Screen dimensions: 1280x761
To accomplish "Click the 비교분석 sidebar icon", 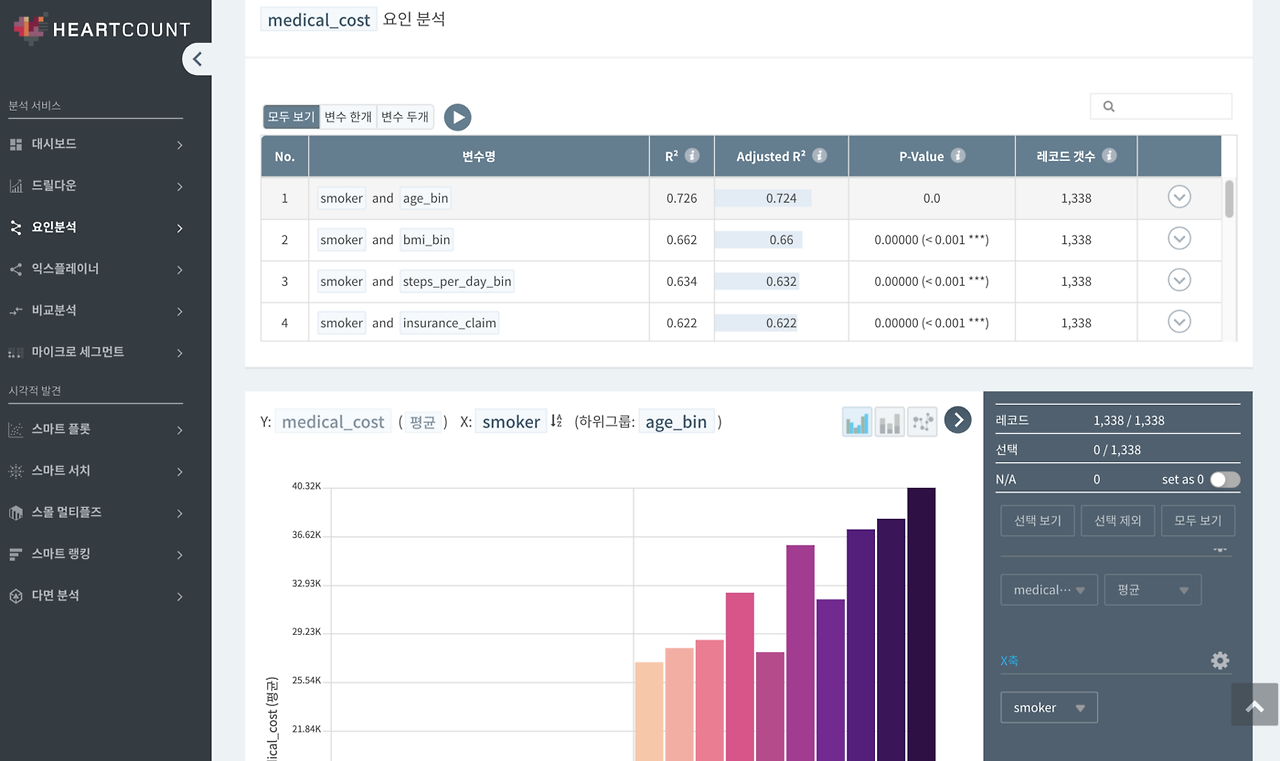I will (x=15, y=311).
